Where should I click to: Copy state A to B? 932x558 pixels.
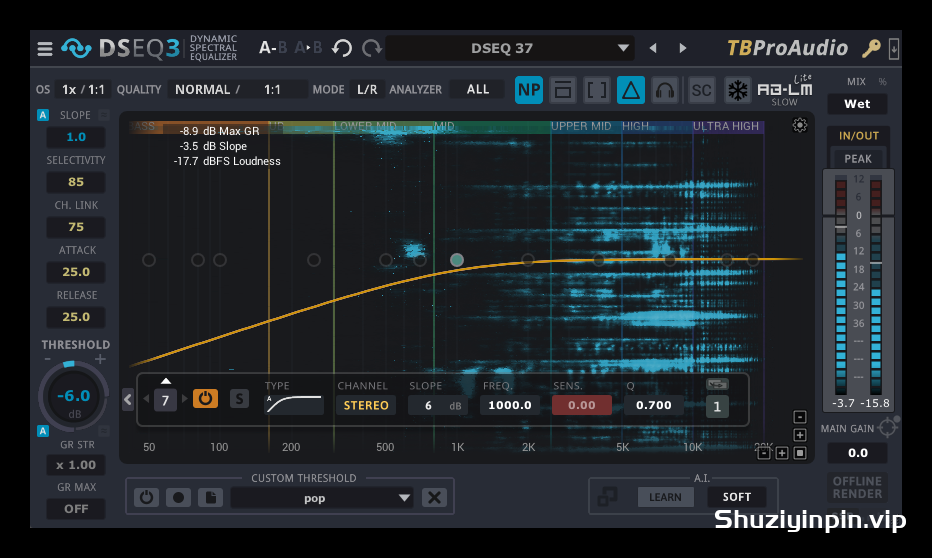308,48
